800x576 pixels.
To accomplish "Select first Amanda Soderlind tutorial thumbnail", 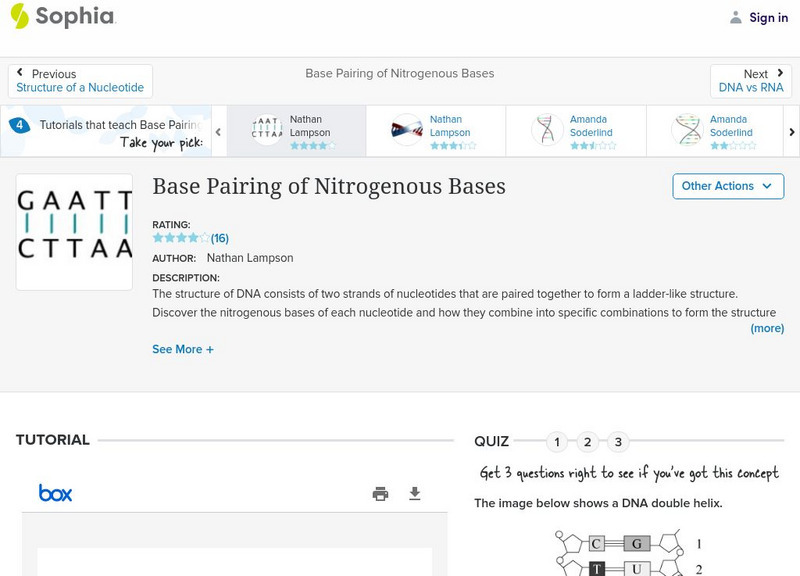I will [x=548, y=131].
